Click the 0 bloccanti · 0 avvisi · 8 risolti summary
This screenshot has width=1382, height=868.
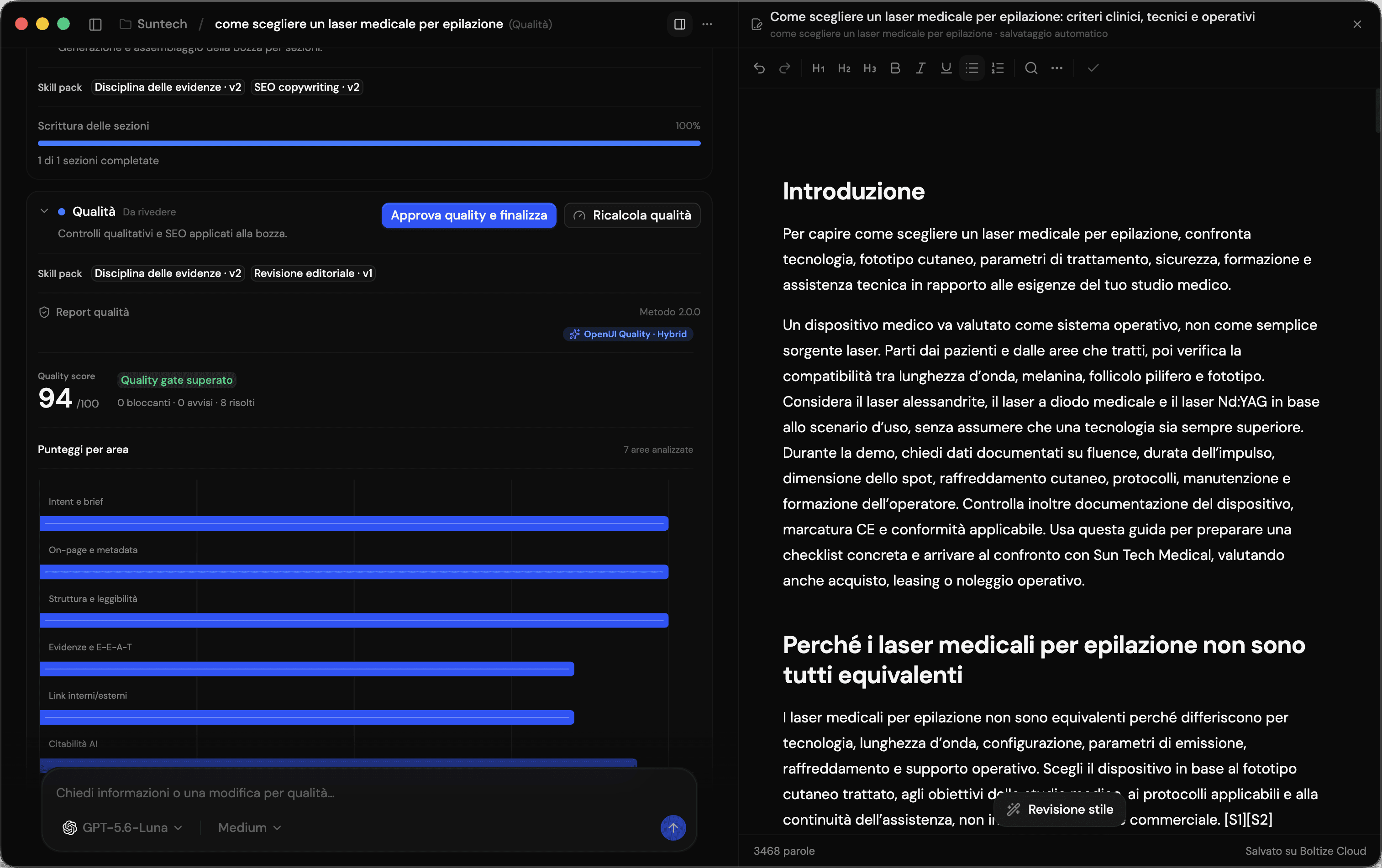[x=186, y=403]
